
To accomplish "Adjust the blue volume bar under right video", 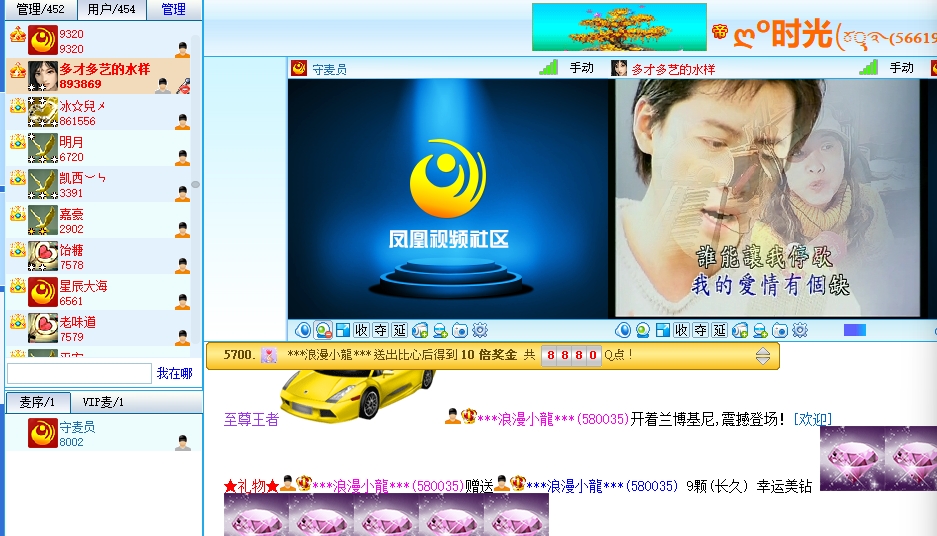I will 855,330.
